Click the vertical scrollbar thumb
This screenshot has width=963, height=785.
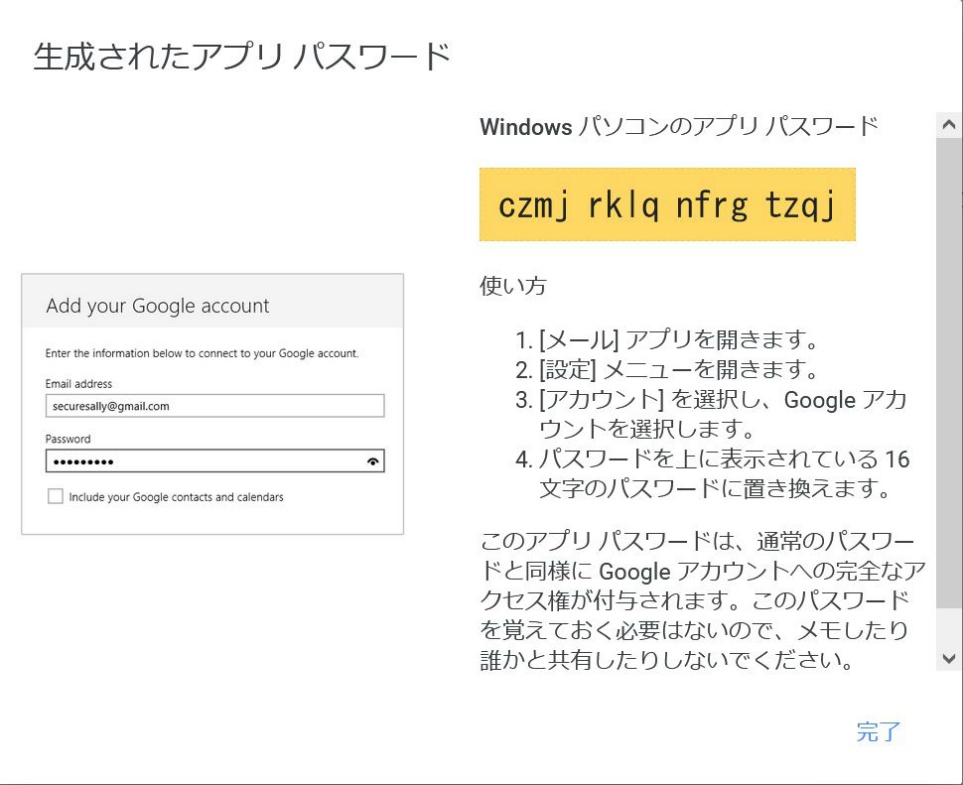click(x=949, y=372)
